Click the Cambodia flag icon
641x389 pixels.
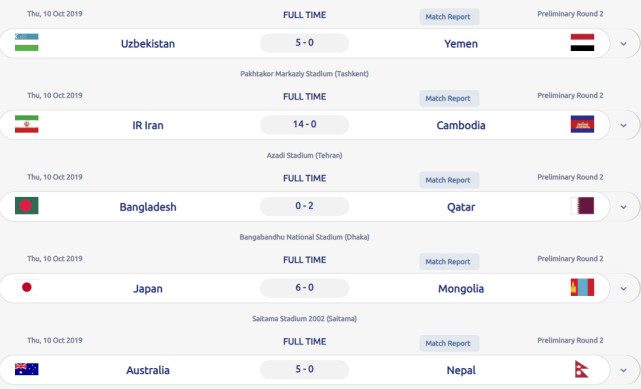point(582,124)
